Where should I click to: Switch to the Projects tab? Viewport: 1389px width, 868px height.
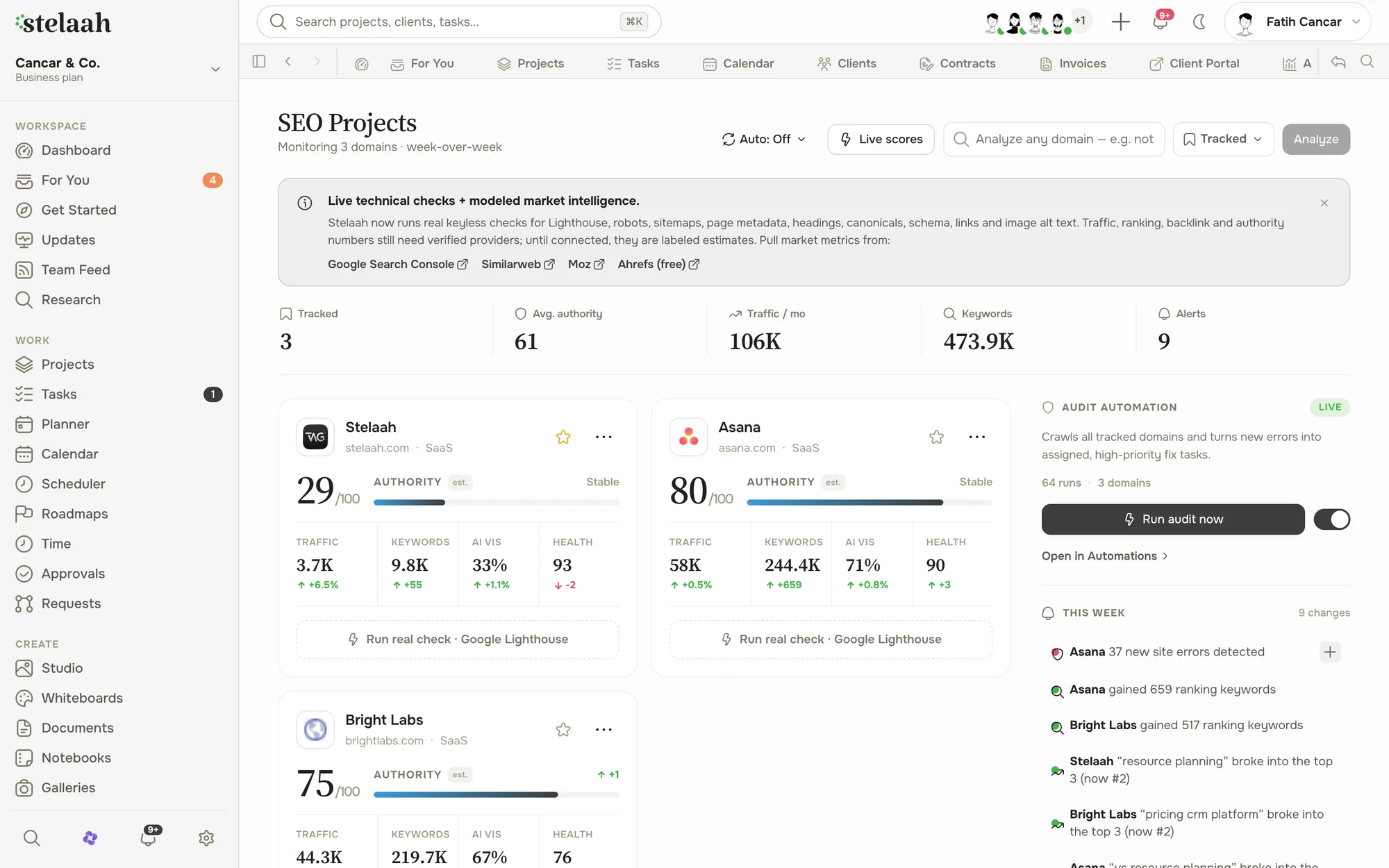click(x=531, y=64)
